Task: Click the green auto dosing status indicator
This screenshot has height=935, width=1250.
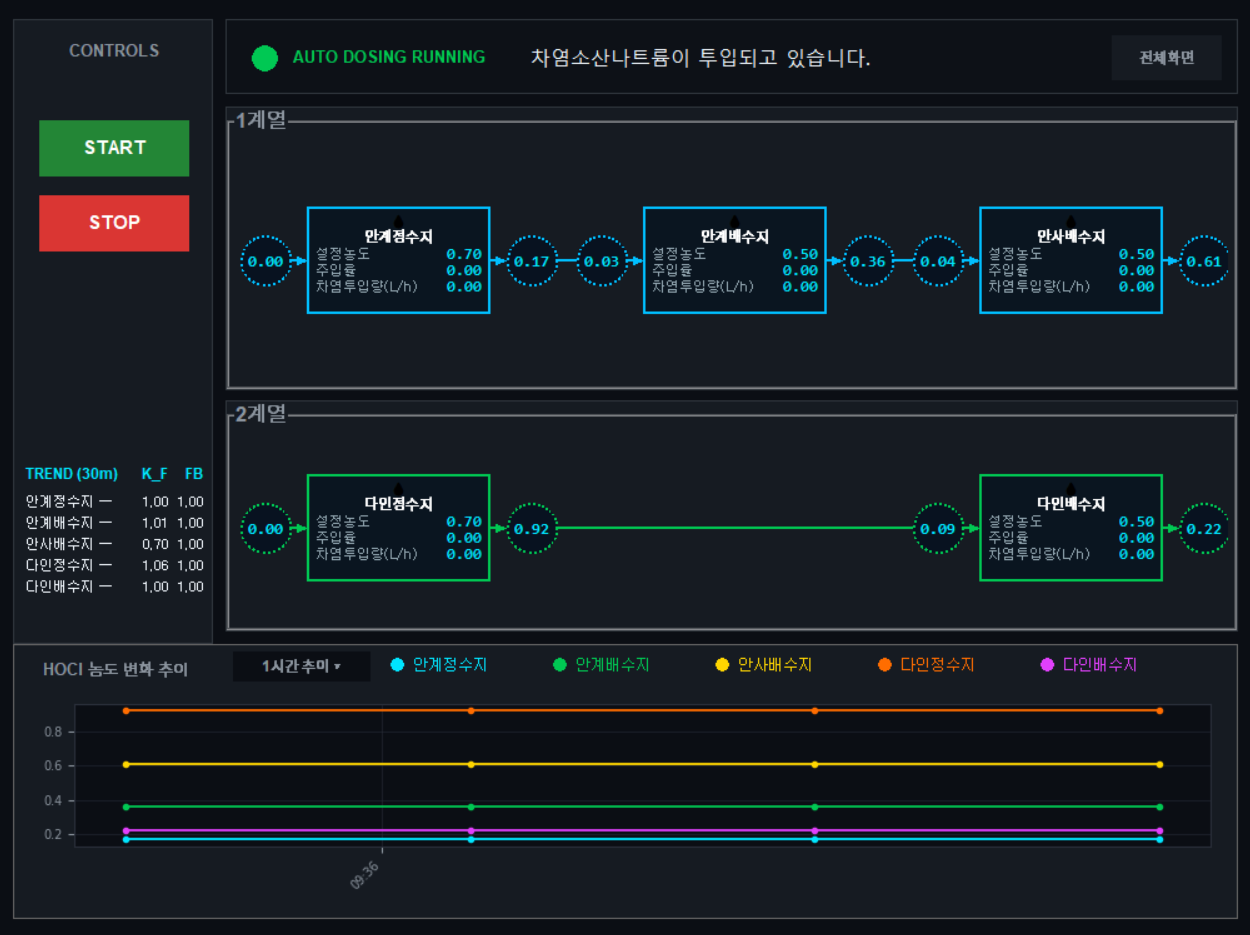Action: click(x=264, y=58)
